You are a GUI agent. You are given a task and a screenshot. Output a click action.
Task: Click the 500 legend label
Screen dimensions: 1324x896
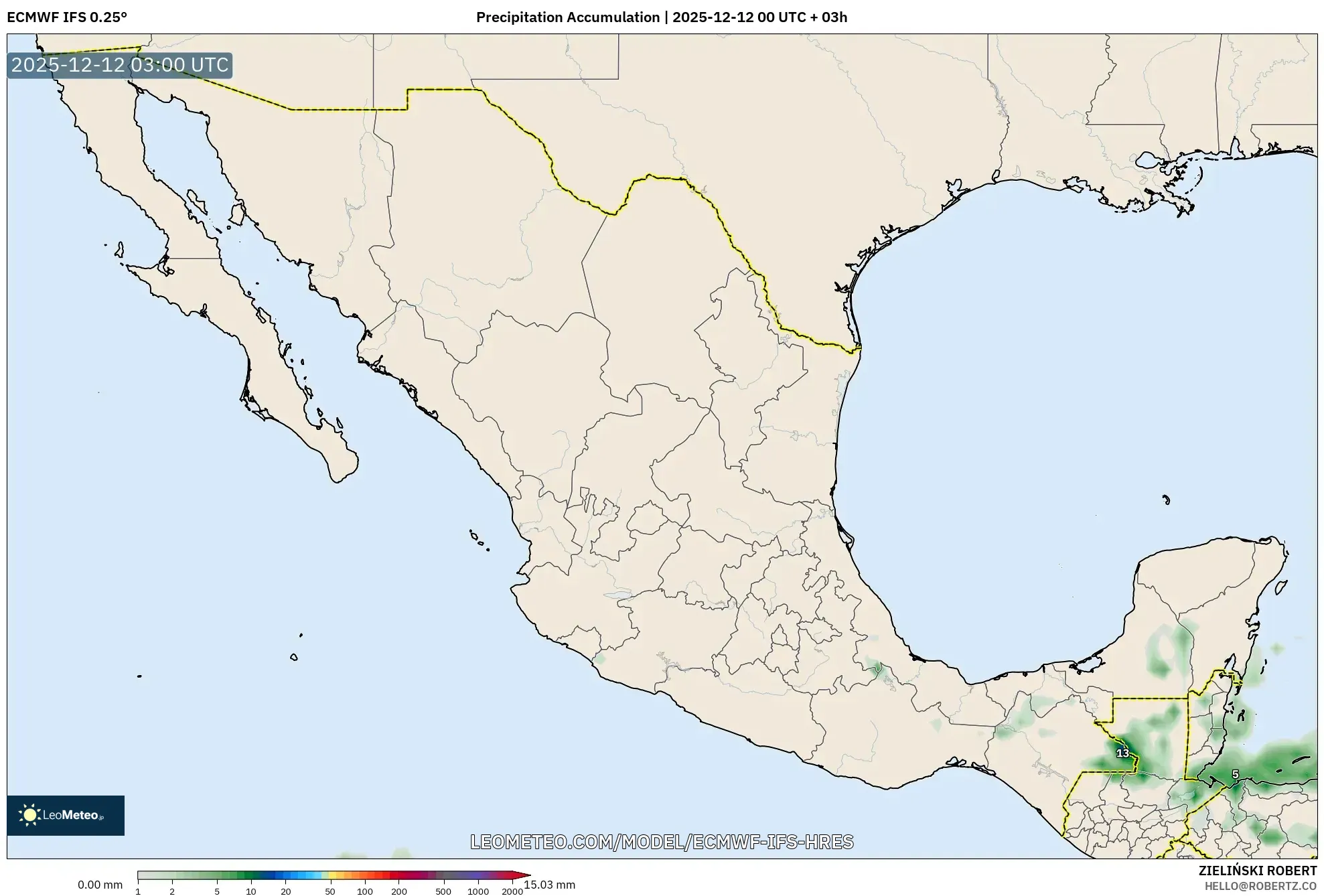click(x=443, y=891)
